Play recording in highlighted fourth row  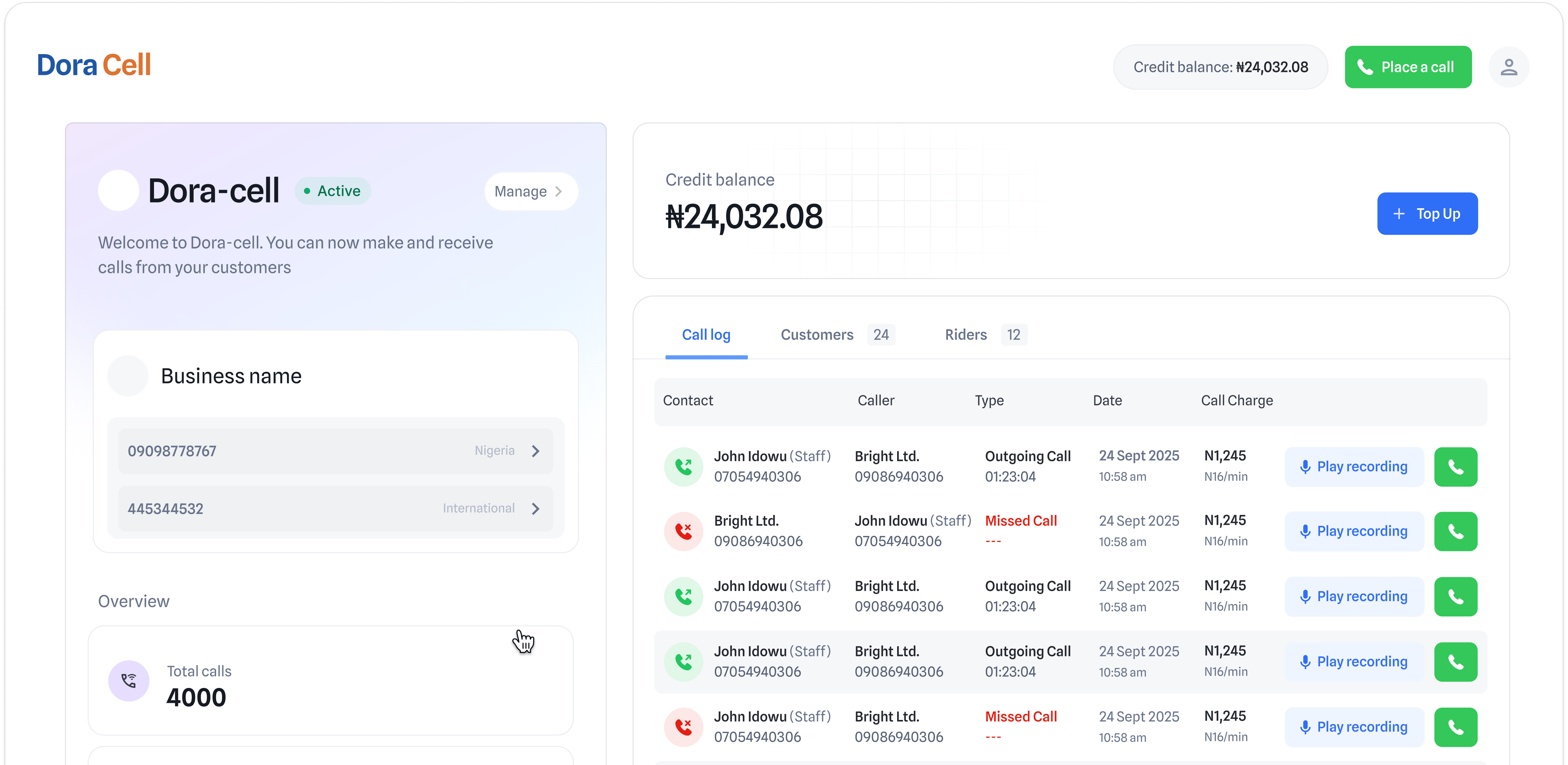click(1354, 661)
